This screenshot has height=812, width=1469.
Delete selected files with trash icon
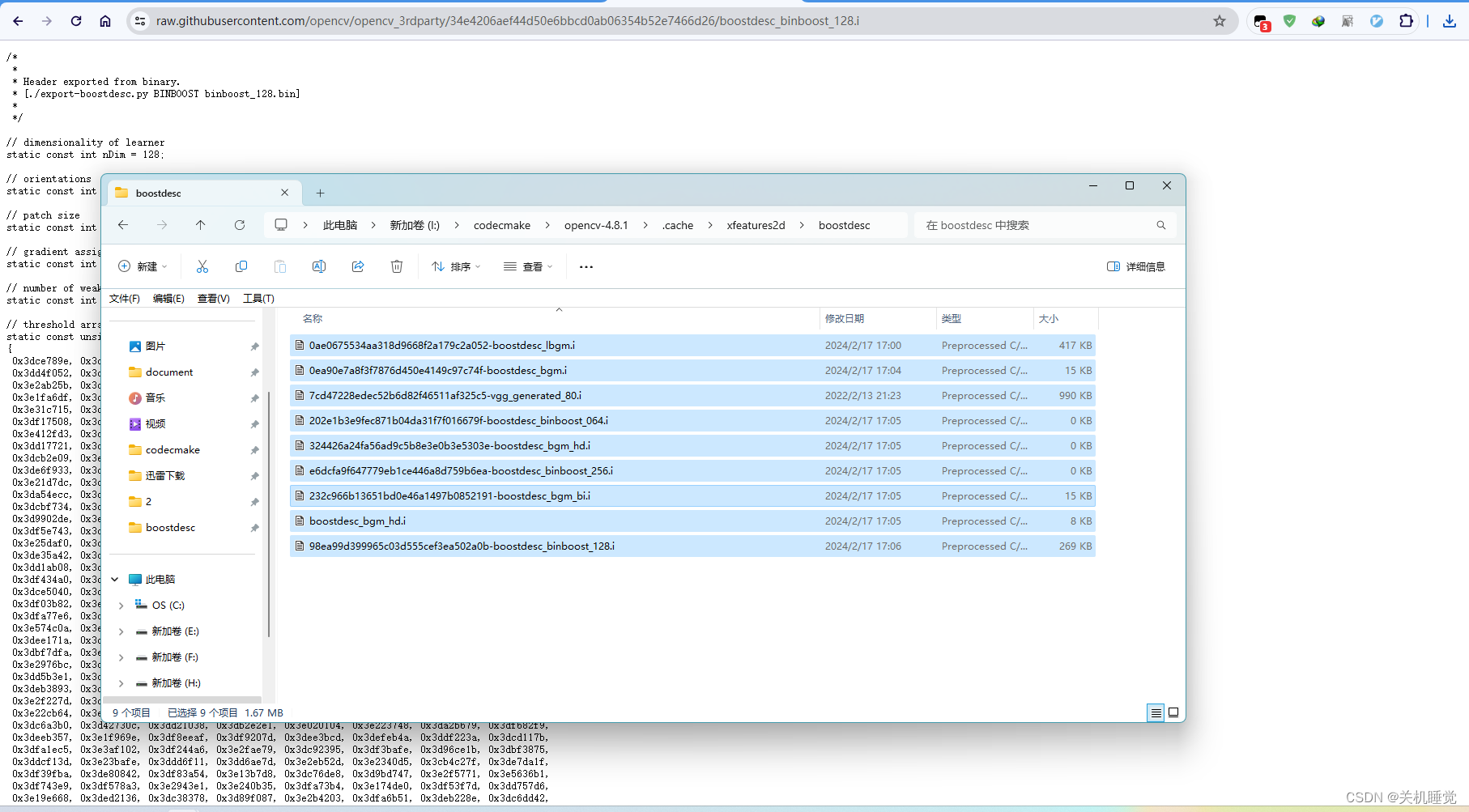pos(397,266)
